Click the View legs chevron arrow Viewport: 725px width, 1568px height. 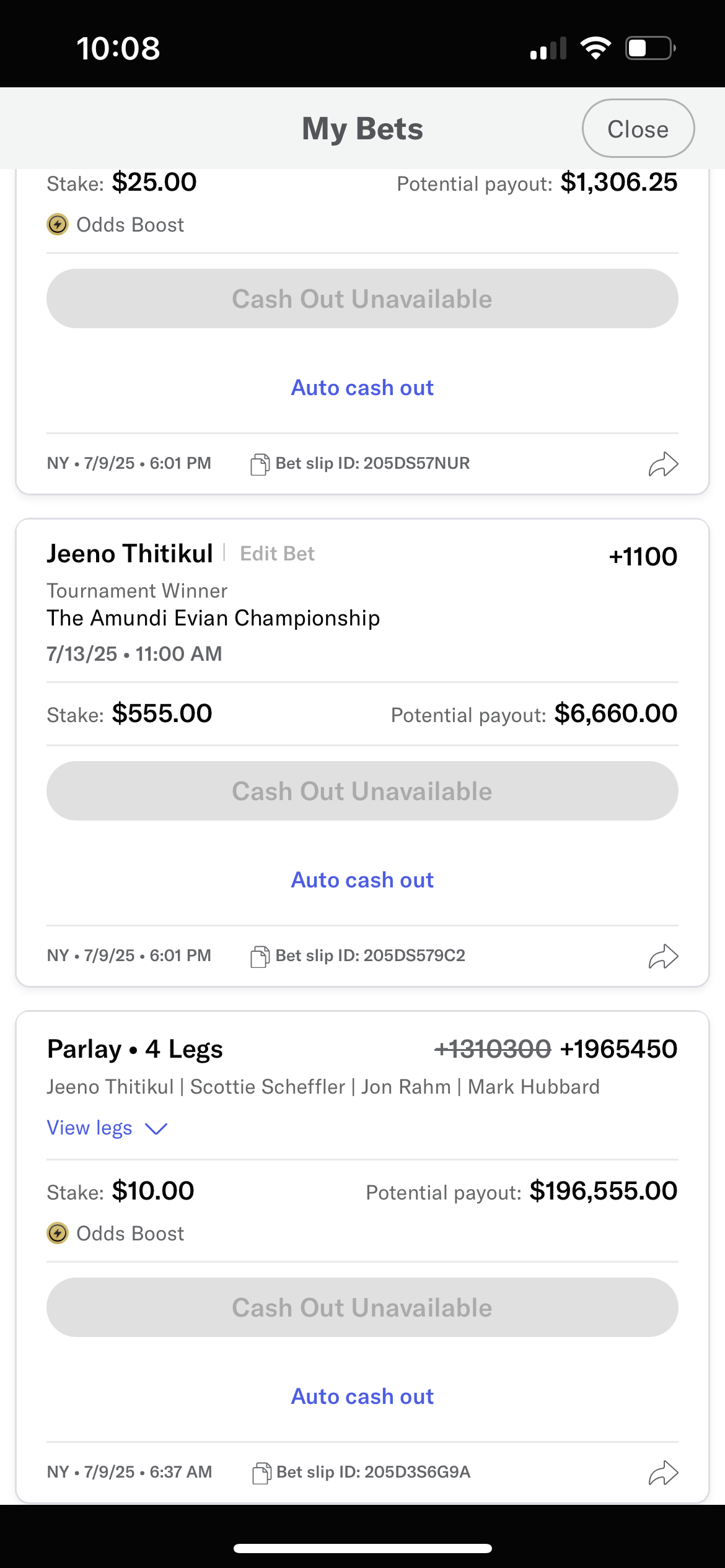point(156,1129)
